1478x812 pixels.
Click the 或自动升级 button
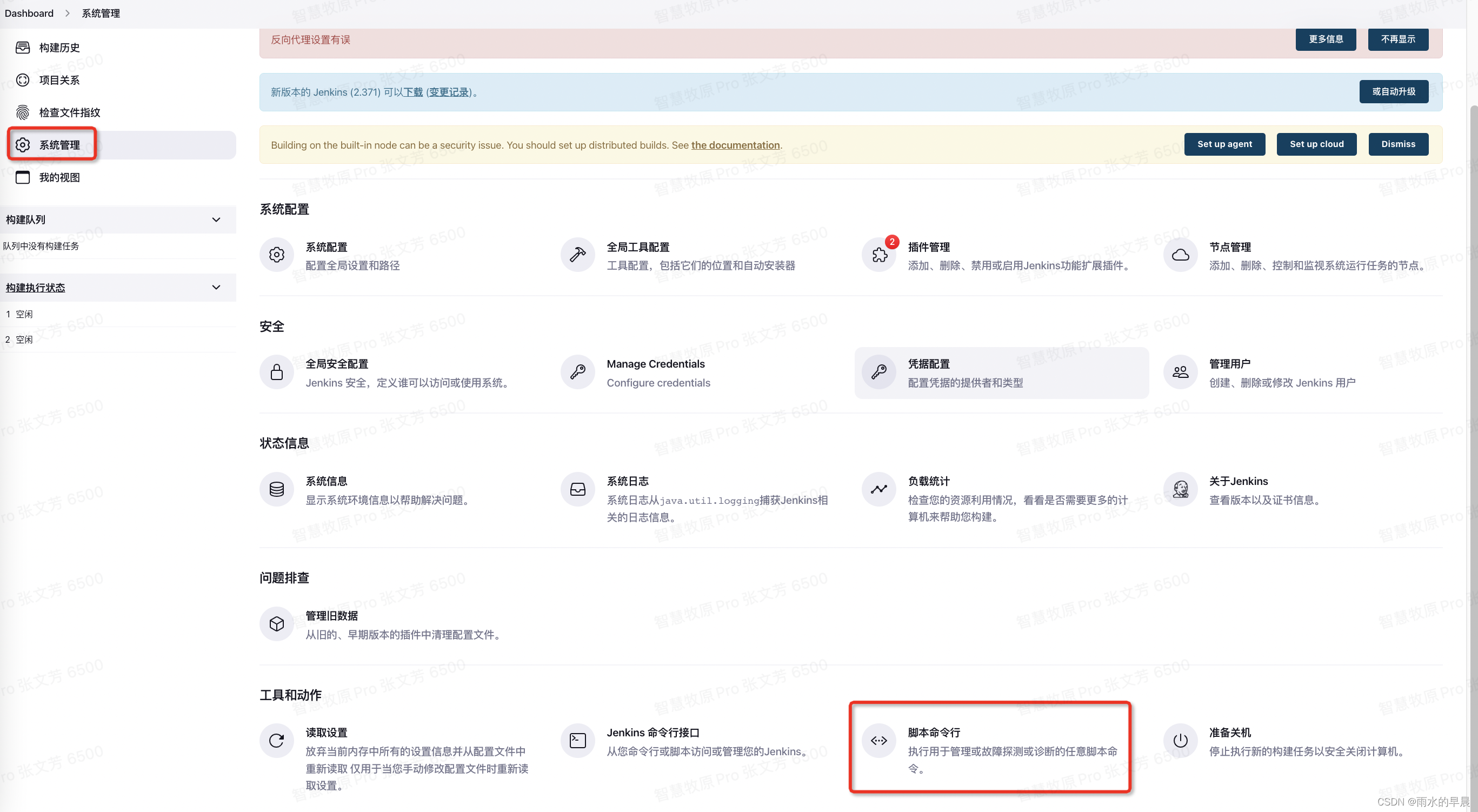(1394, 92)
